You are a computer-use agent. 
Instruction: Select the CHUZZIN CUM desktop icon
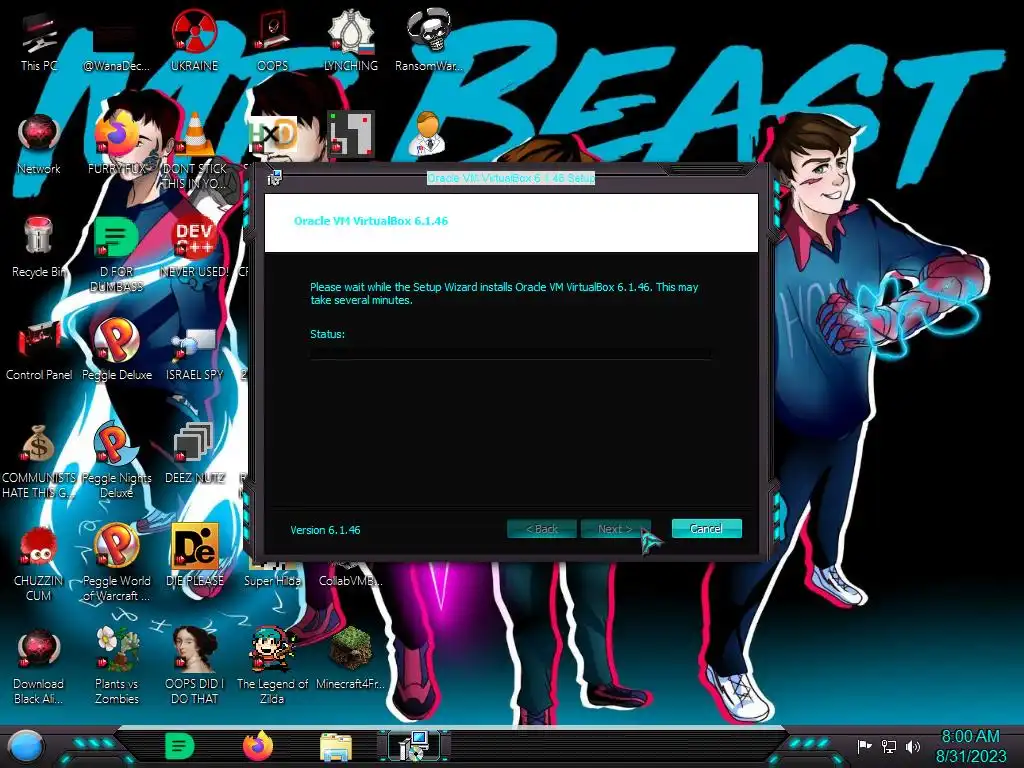coord(39,564)
